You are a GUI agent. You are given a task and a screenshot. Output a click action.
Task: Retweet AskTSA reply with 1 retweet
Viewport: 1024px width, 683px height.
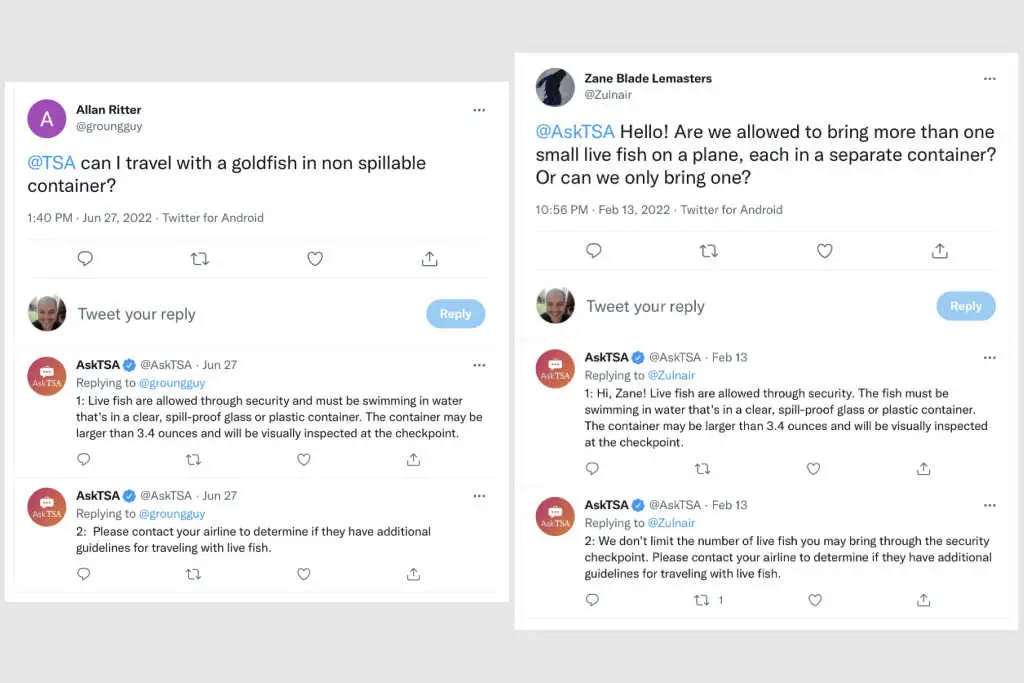pos(701,599)
